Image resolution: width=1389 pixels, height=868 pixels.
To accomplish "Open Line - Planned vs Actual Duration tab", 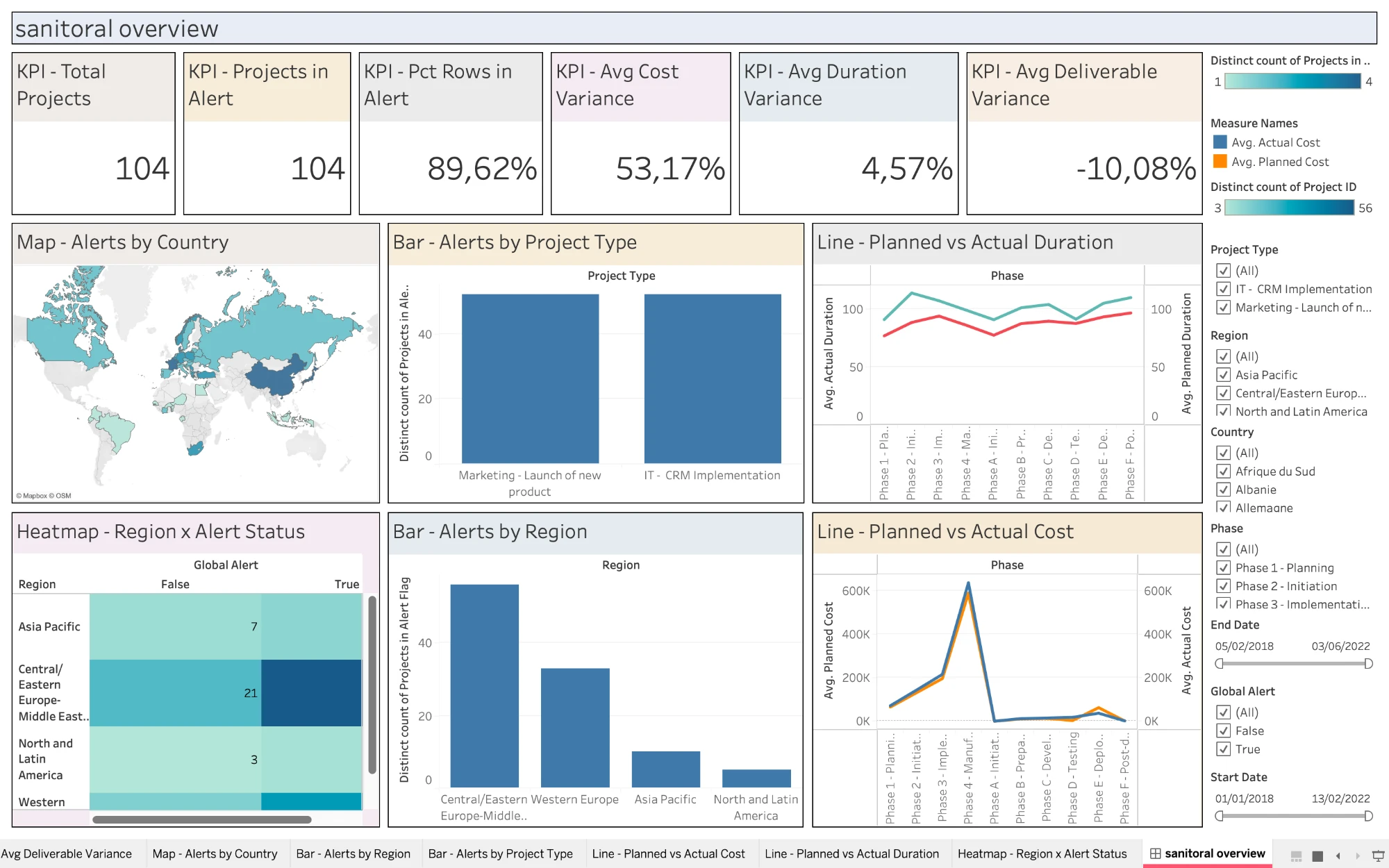I will (851, 853).
